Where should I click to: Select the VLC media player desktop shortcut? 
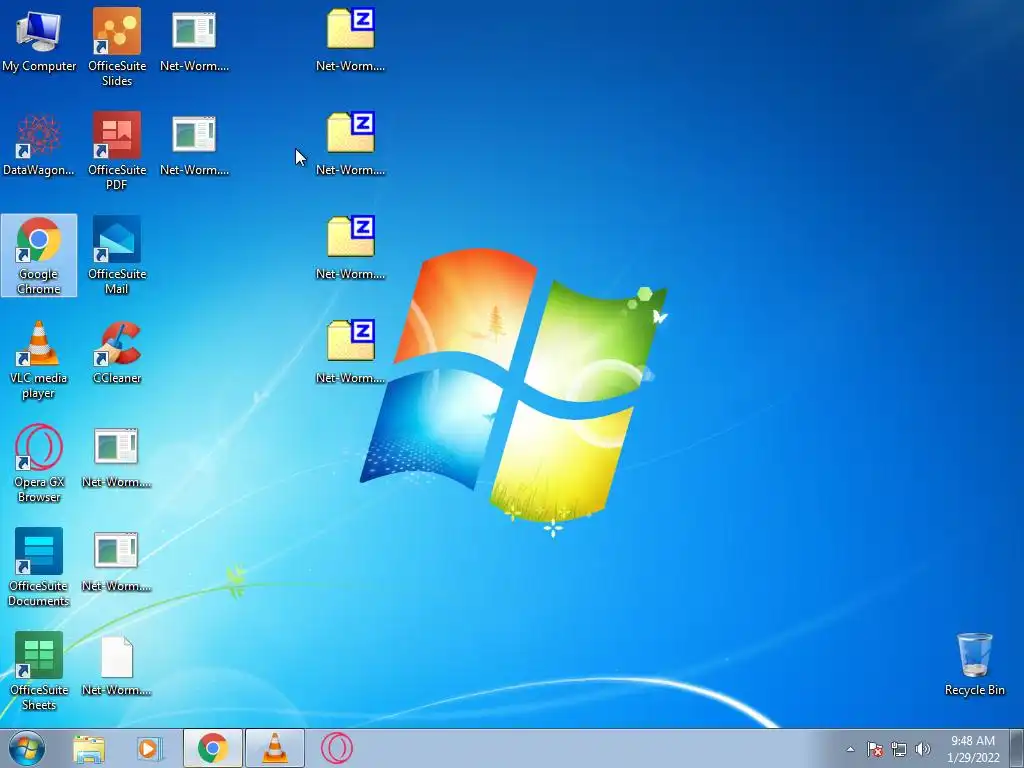pos(39,360)
